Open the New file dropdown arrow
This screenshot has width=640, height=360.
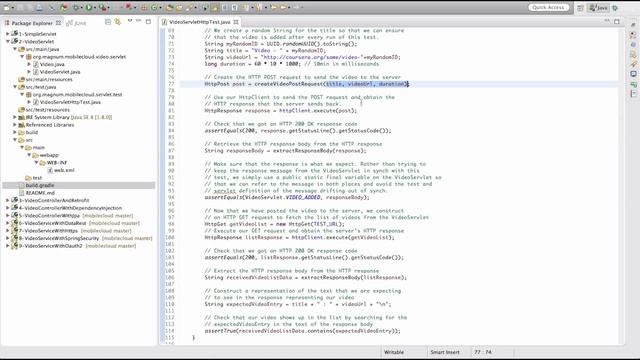coord(13,7)
